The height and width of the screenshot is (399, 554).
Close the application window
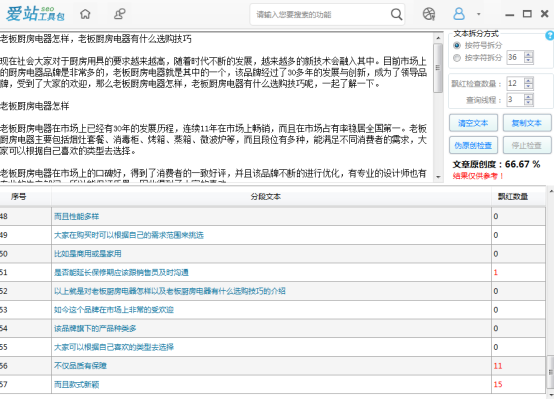click(x=545, y=14)
